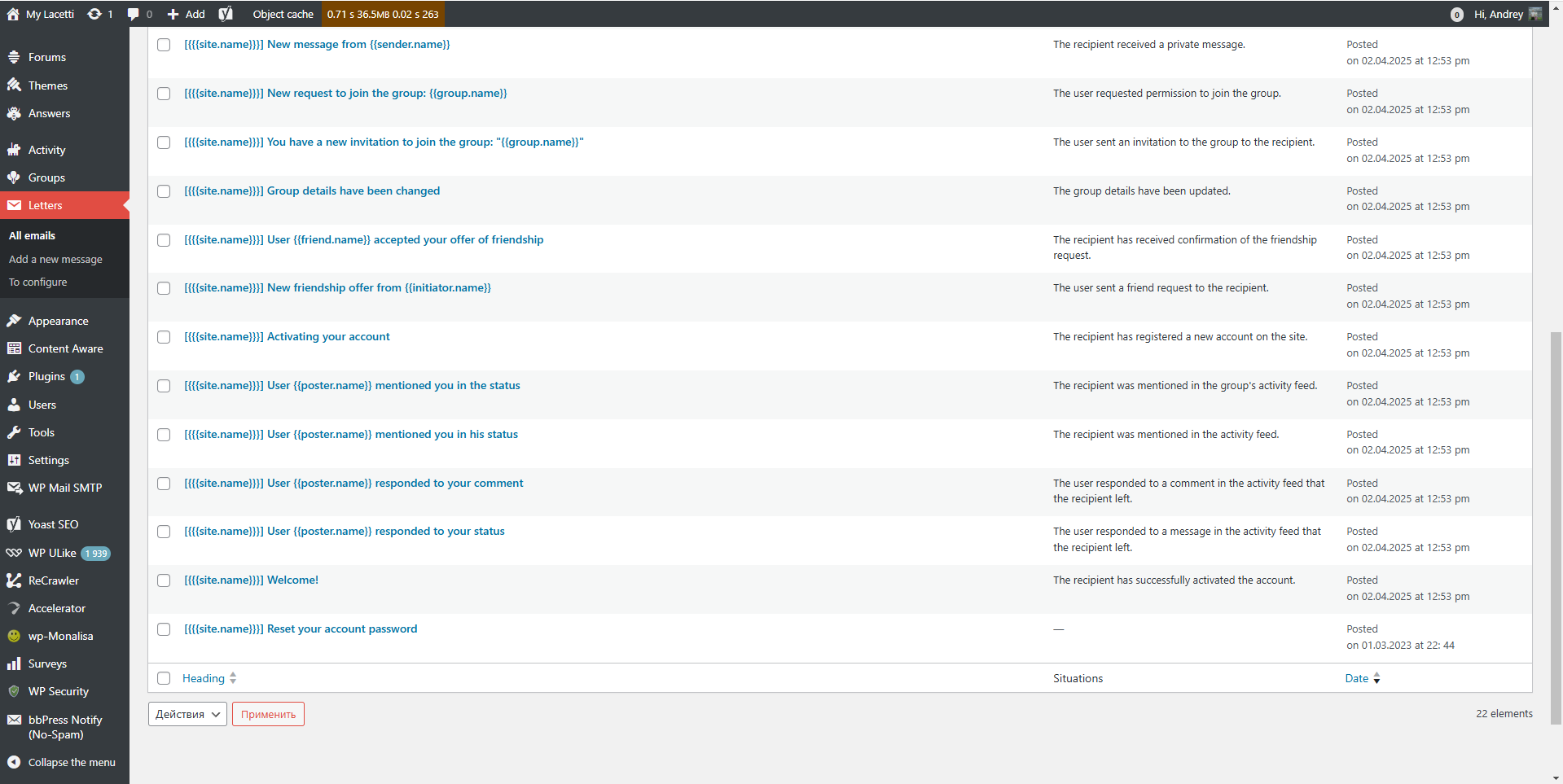The width and height of the screenshot is (1563, 784).
Task: Open the Content Aware menu label
Action: tap(66, 348)
